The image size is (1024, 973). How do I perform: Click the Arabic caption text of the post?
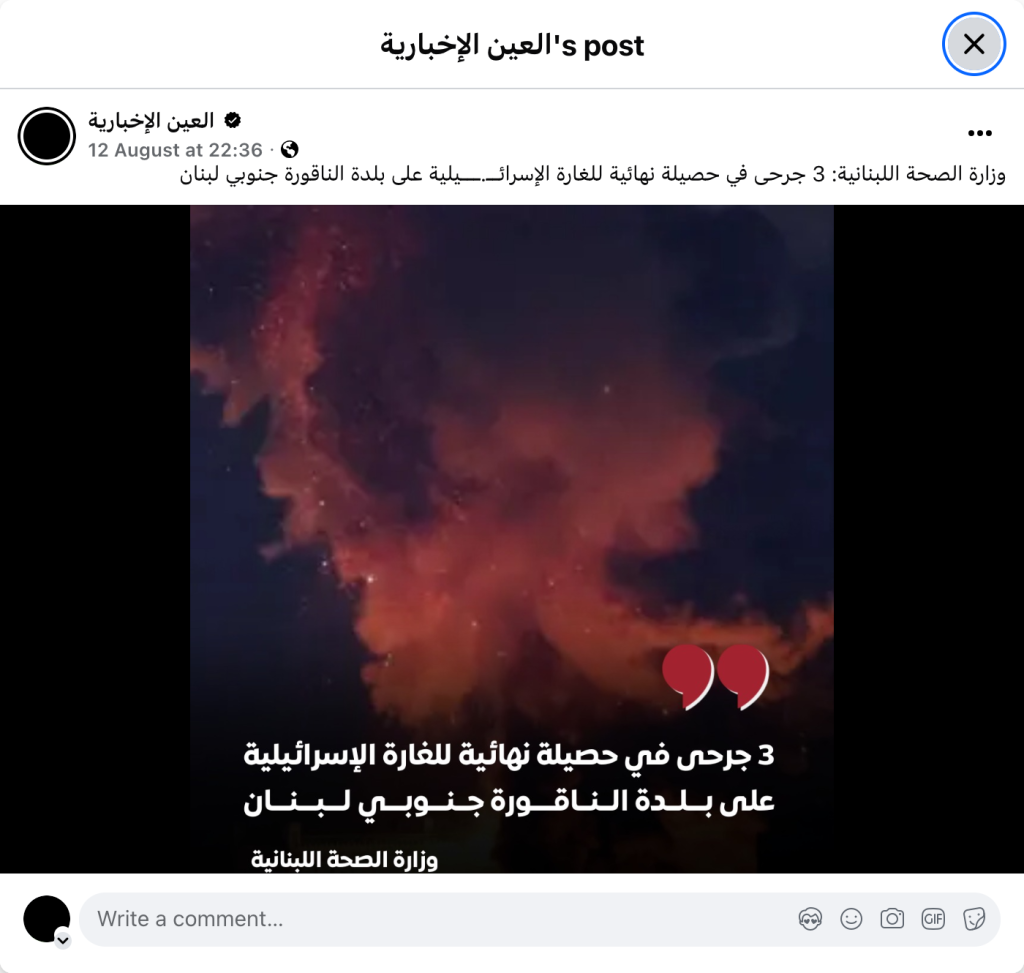[593, 174]
